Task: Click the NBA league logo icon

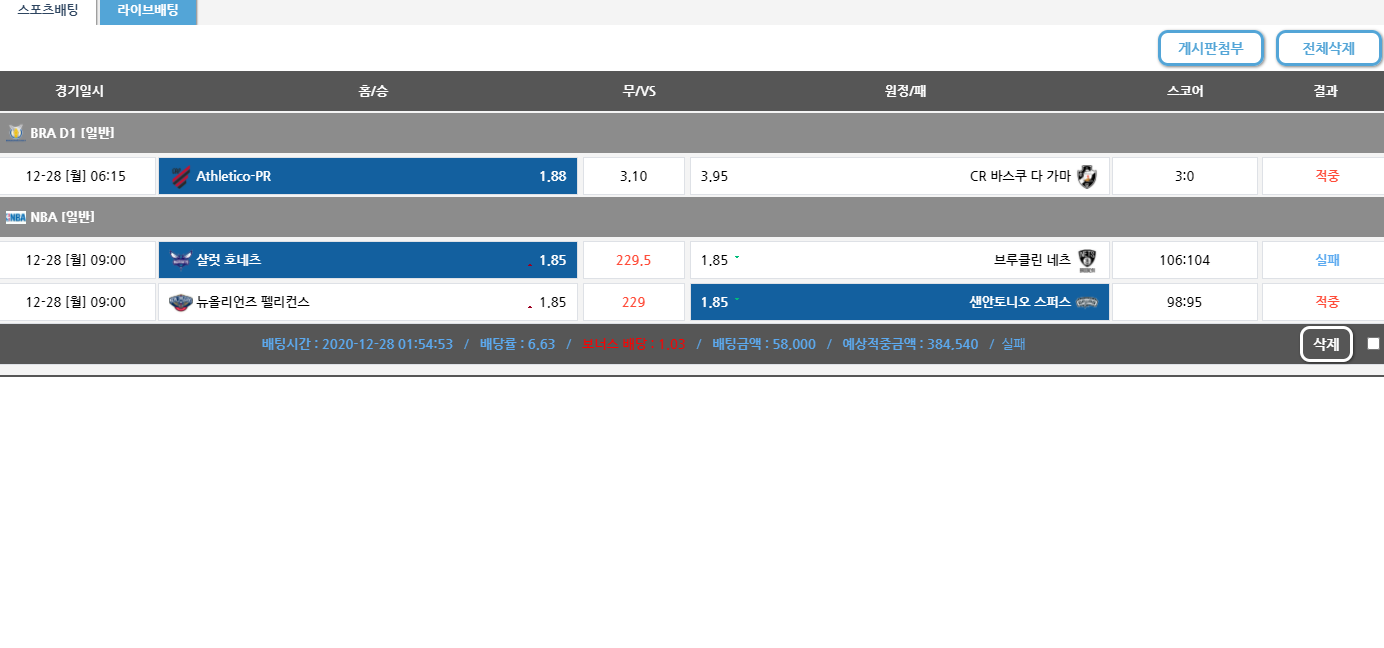Action: (15, 217)
